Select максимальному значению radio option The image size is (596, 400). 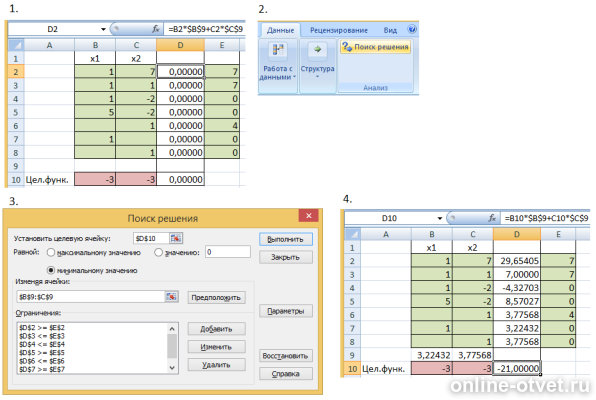(51, 252)
